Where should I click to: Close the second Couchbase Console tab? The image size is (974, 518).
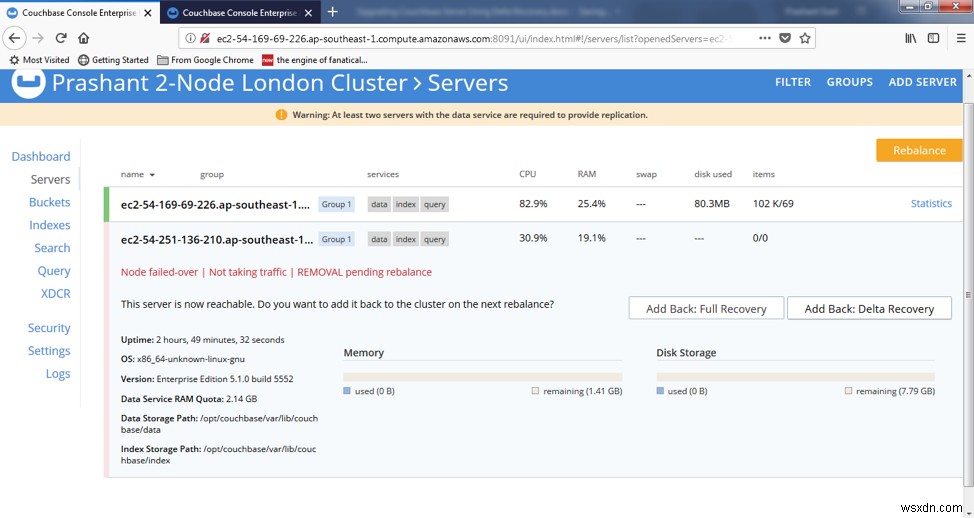point(307,12)
